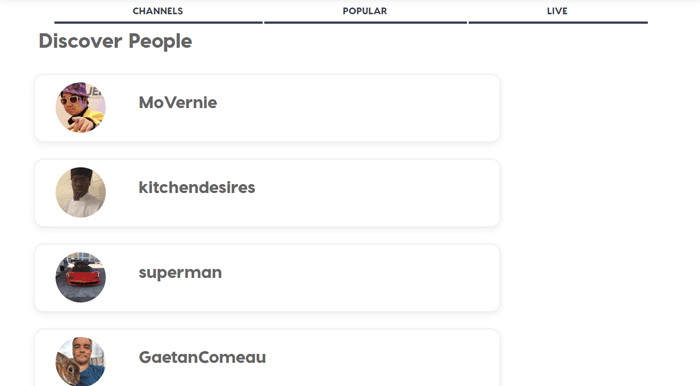Image resolution: width=700 pixels, height=386 pixels.
Task: Click blank right area of superman card
Action: click(379, 278)
